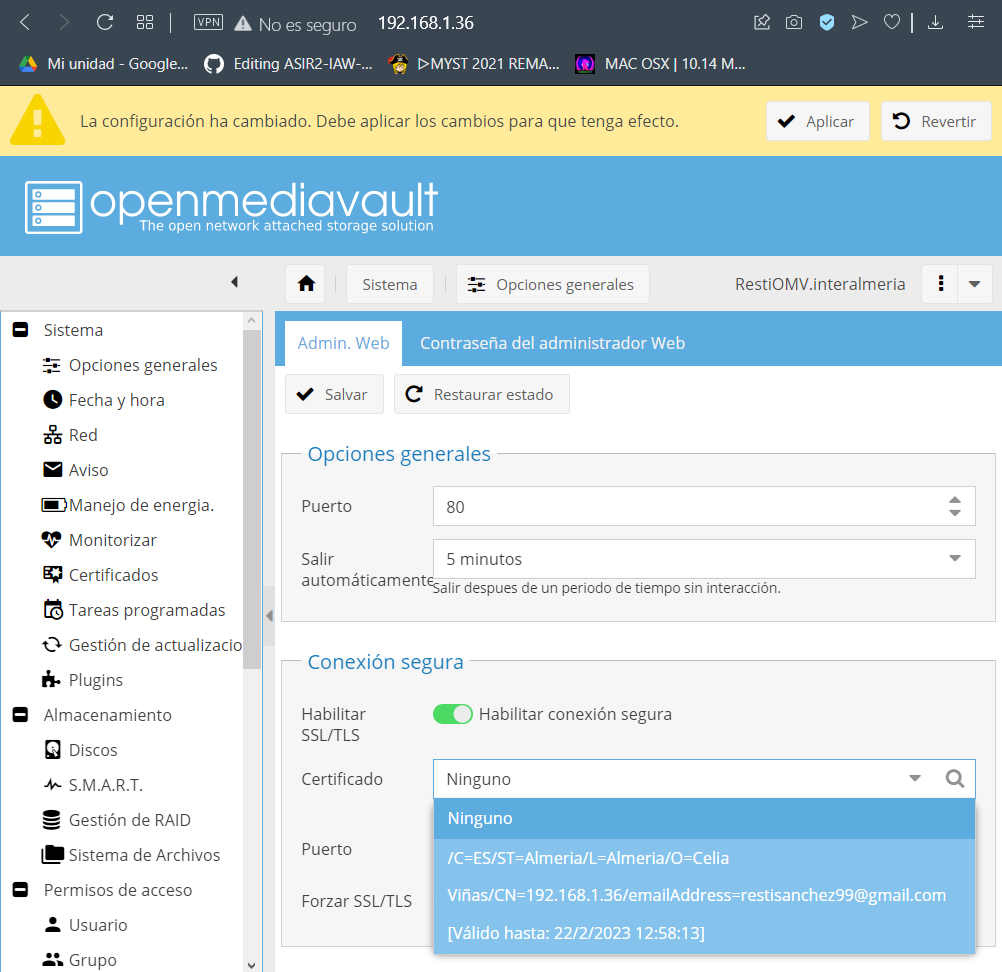Collapse the left navigation panel arrow
This screenshot has height=972, width=1002.
tap(235, 282)
